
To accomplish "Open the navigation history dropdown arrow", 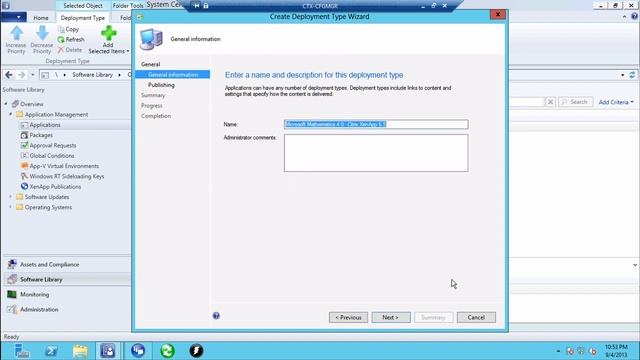I will click(33, 75).
